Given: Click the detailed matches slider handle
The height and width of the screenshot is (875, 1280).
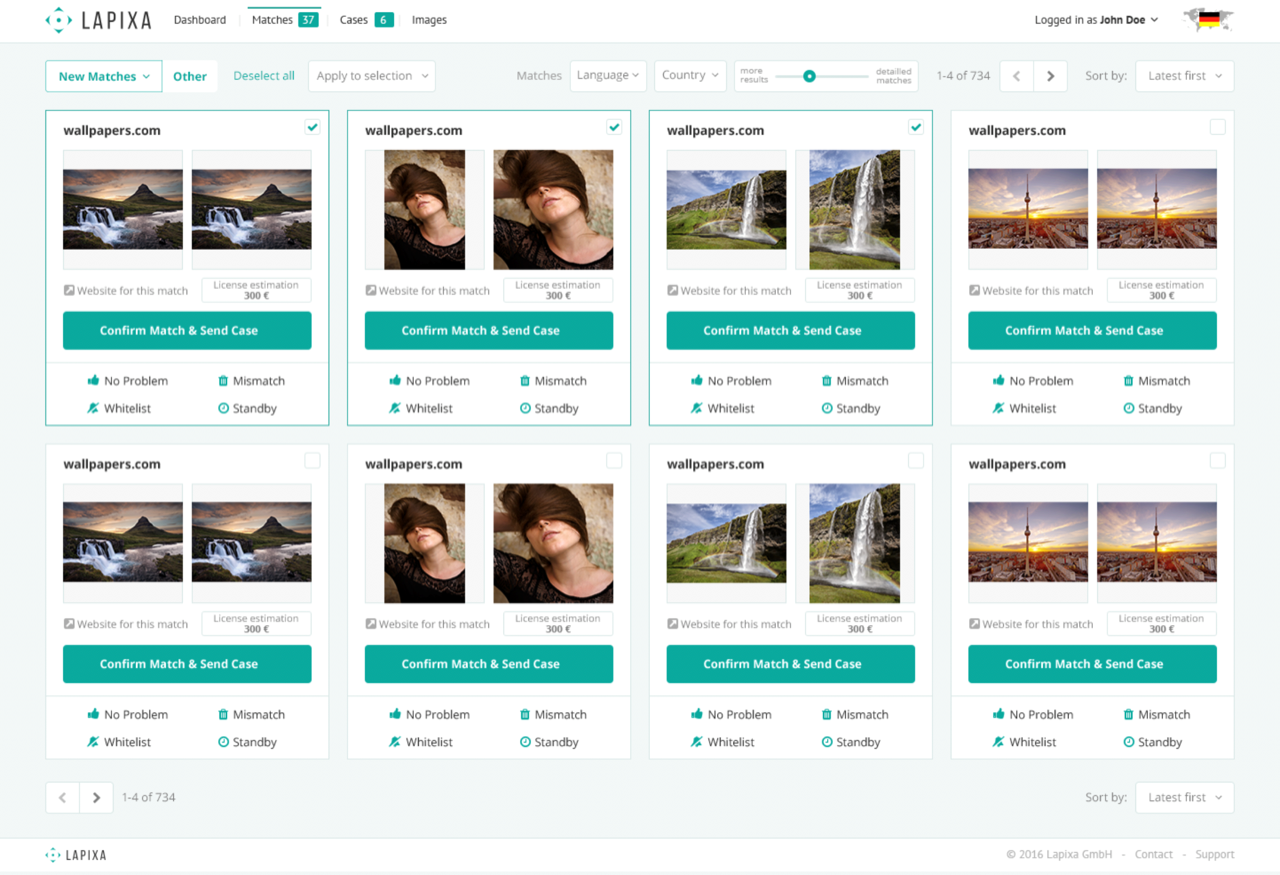Looking at the screenshot, I should (x=809, y=76).
